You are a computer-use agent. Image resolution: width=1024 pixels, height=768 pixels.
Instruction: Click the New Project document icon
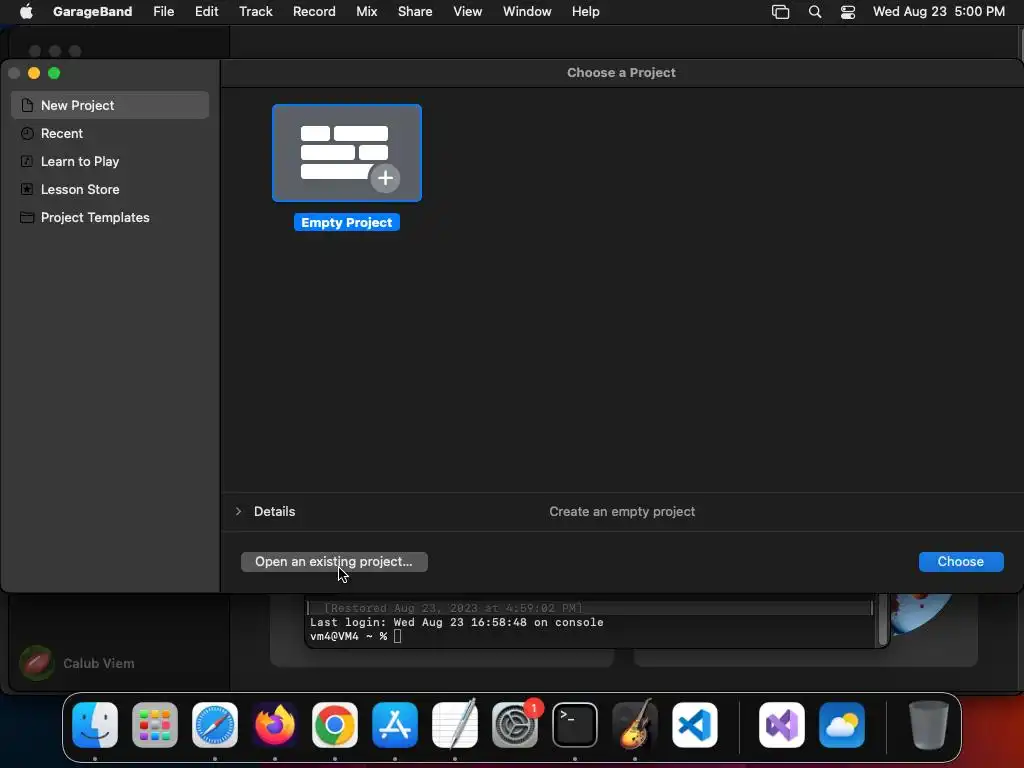coord(27,105)
